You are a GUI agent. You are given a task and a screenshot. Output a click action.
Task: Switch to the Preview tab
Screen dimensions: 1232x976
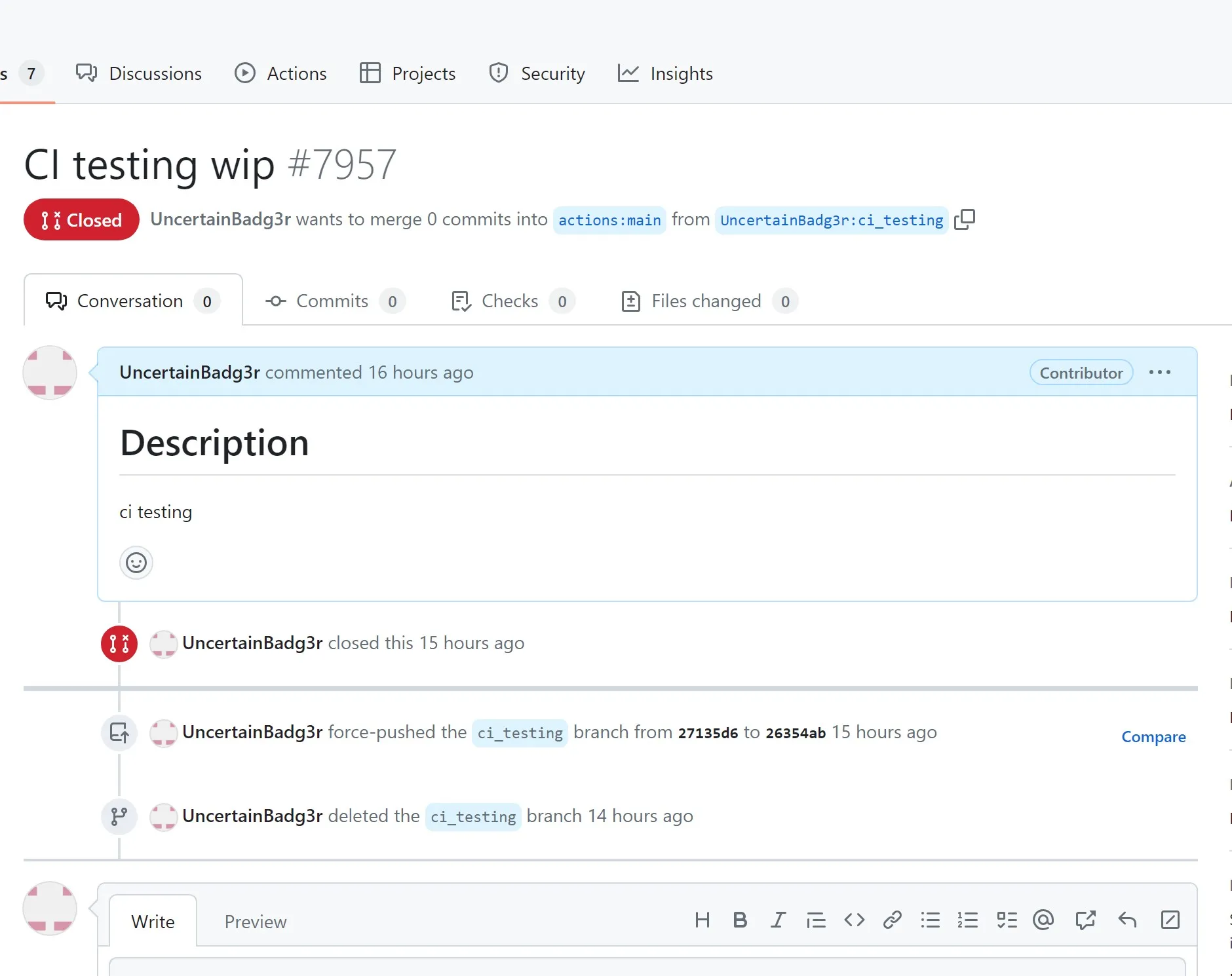256,922
